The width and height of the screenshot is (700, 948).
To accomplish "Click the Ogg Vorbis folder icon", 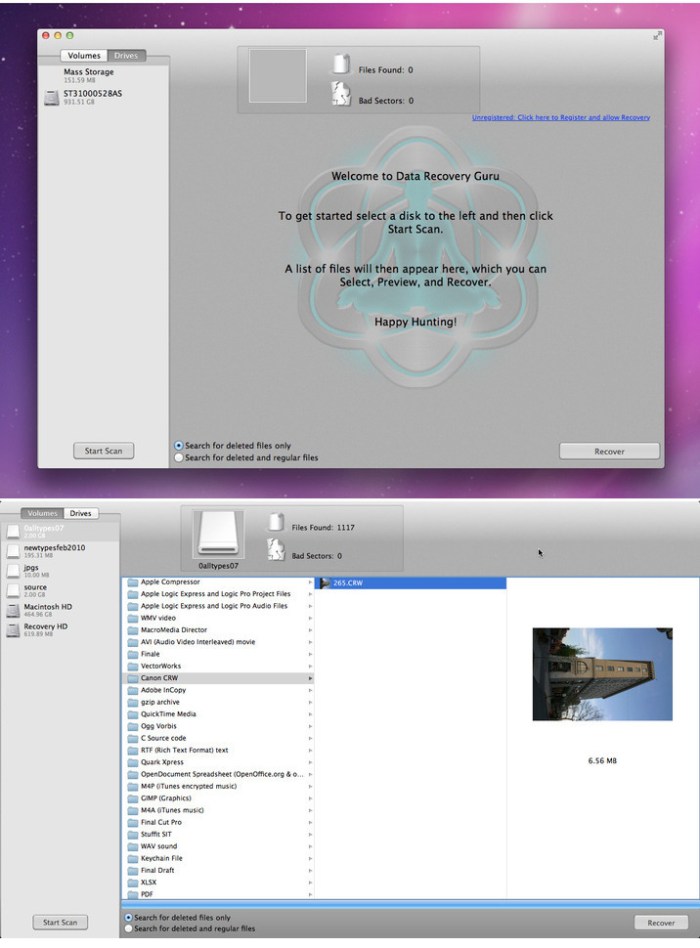I will (133, 726).
